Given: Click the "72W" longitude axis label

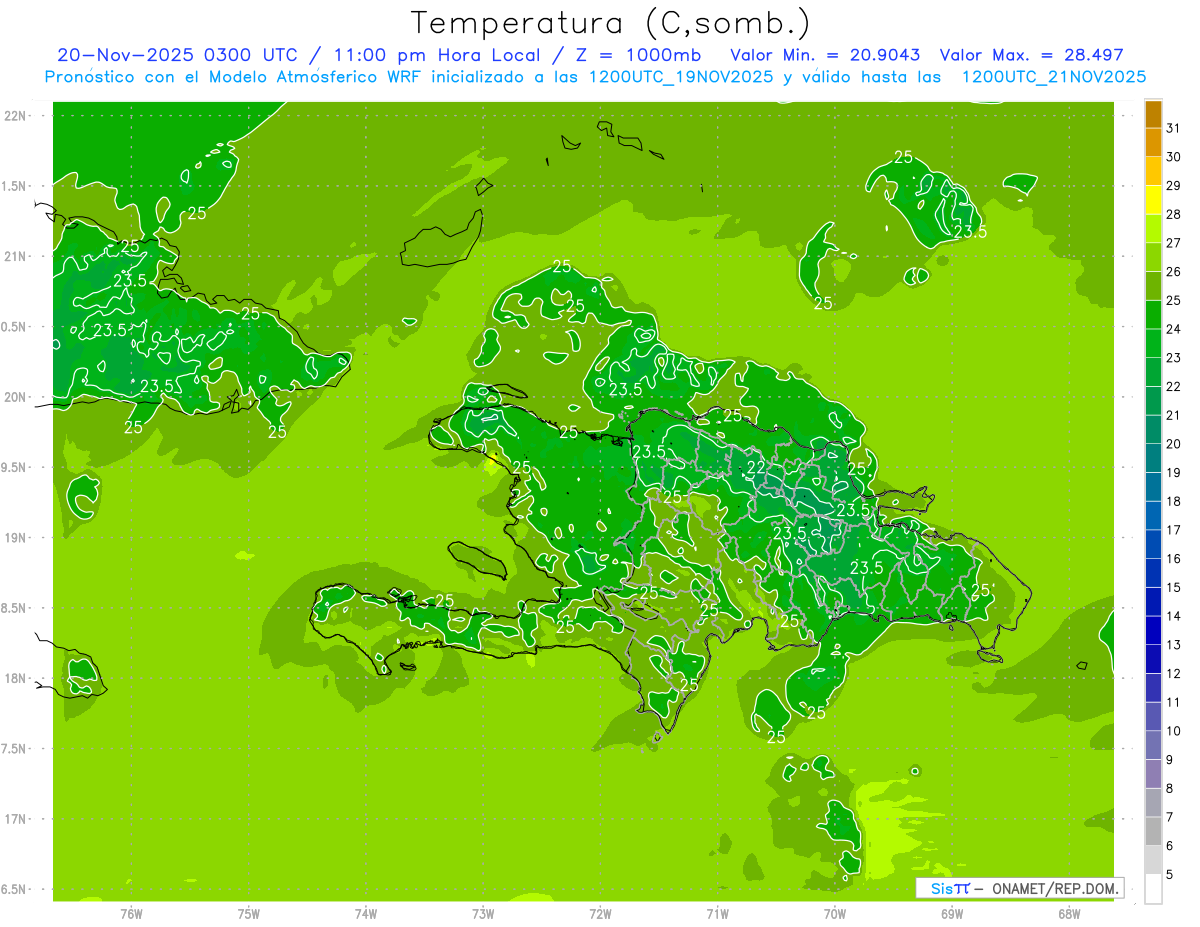Looking at the screenshot, I should click(601, 914).
